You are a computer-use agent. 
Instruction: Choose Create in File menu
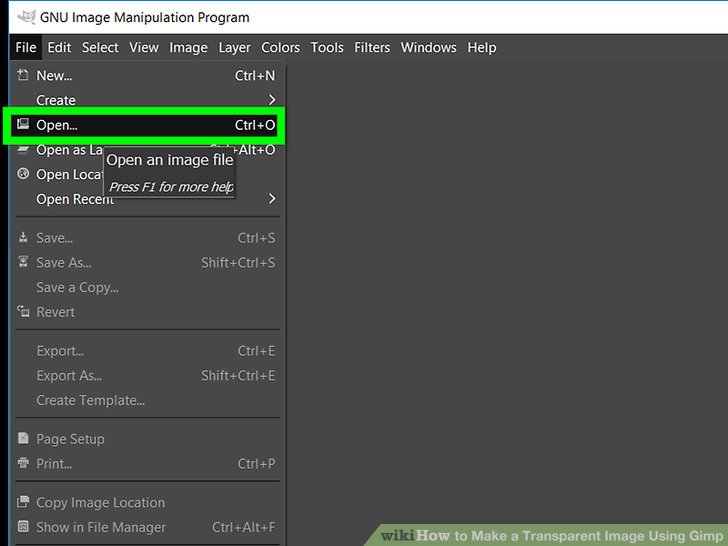[146, 100]
